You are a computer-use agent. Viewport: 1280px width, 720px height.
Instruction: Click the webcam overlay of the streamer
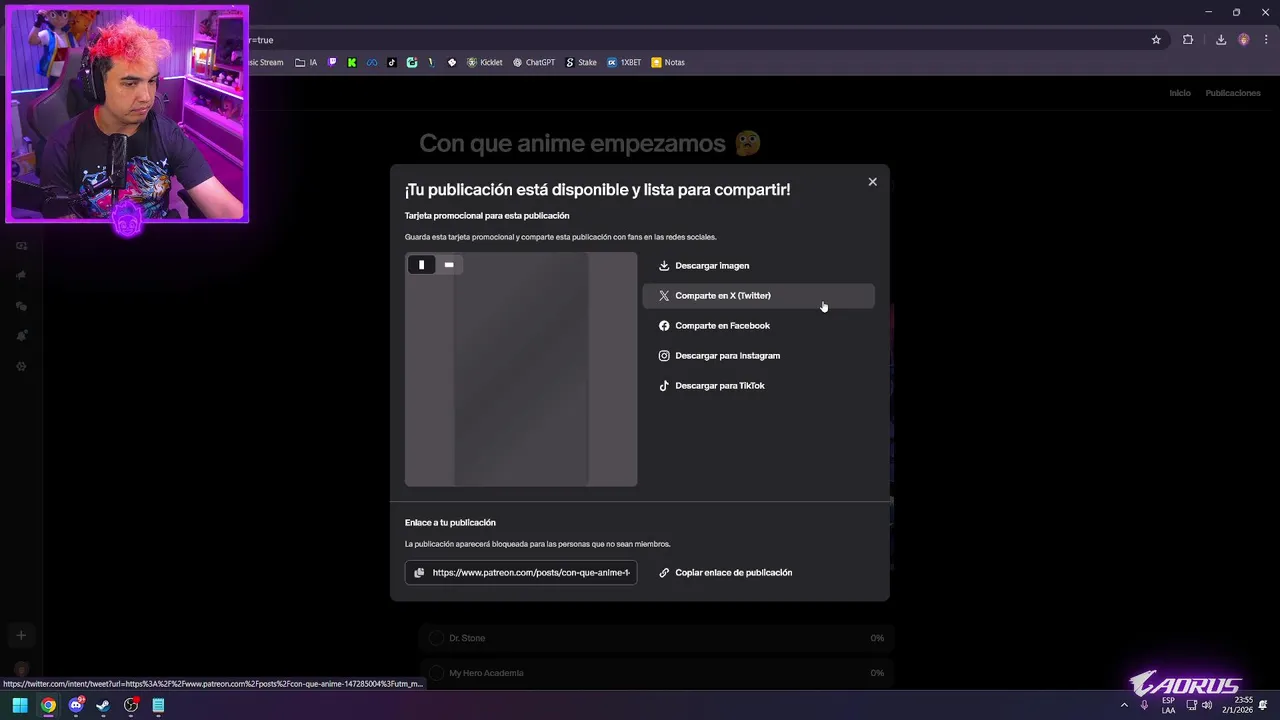(x=127, y=113)
